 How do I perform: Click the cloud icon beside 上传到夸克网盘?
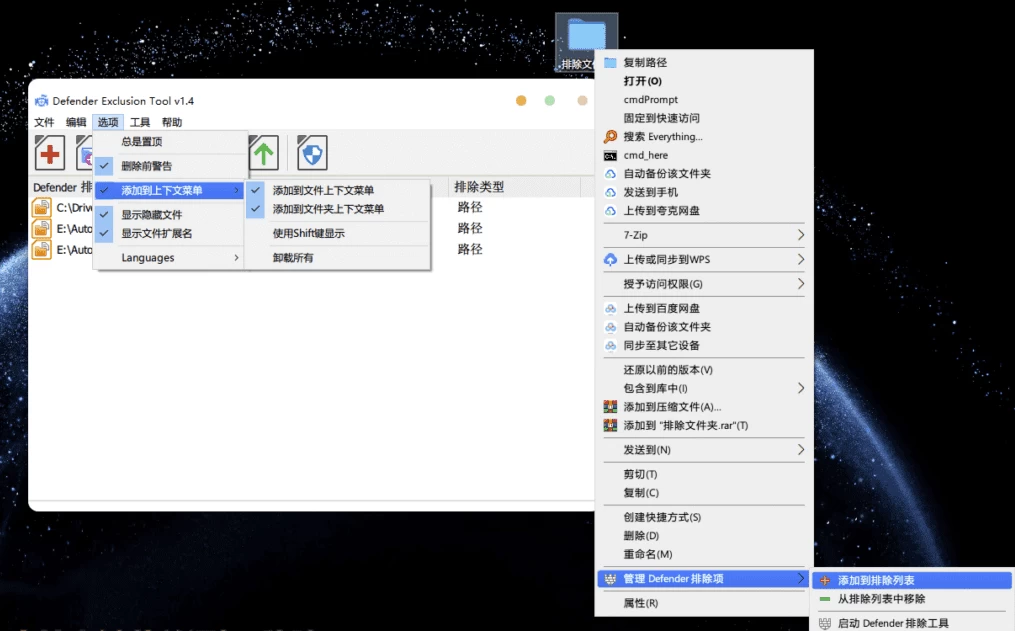(610, 210)
